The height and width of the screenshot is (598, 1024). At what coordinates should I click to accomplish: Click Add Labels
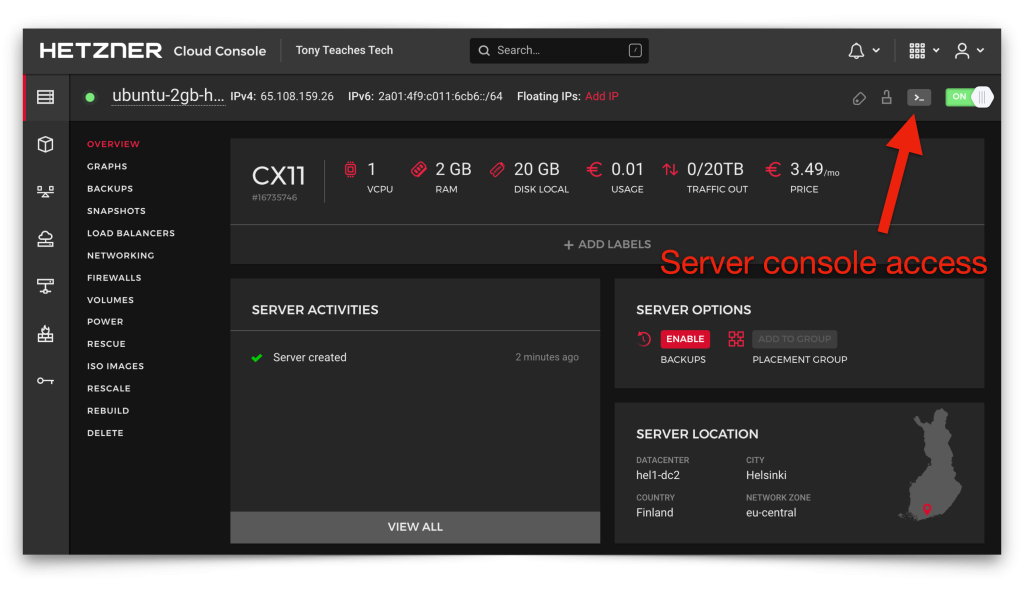(607, 244)
